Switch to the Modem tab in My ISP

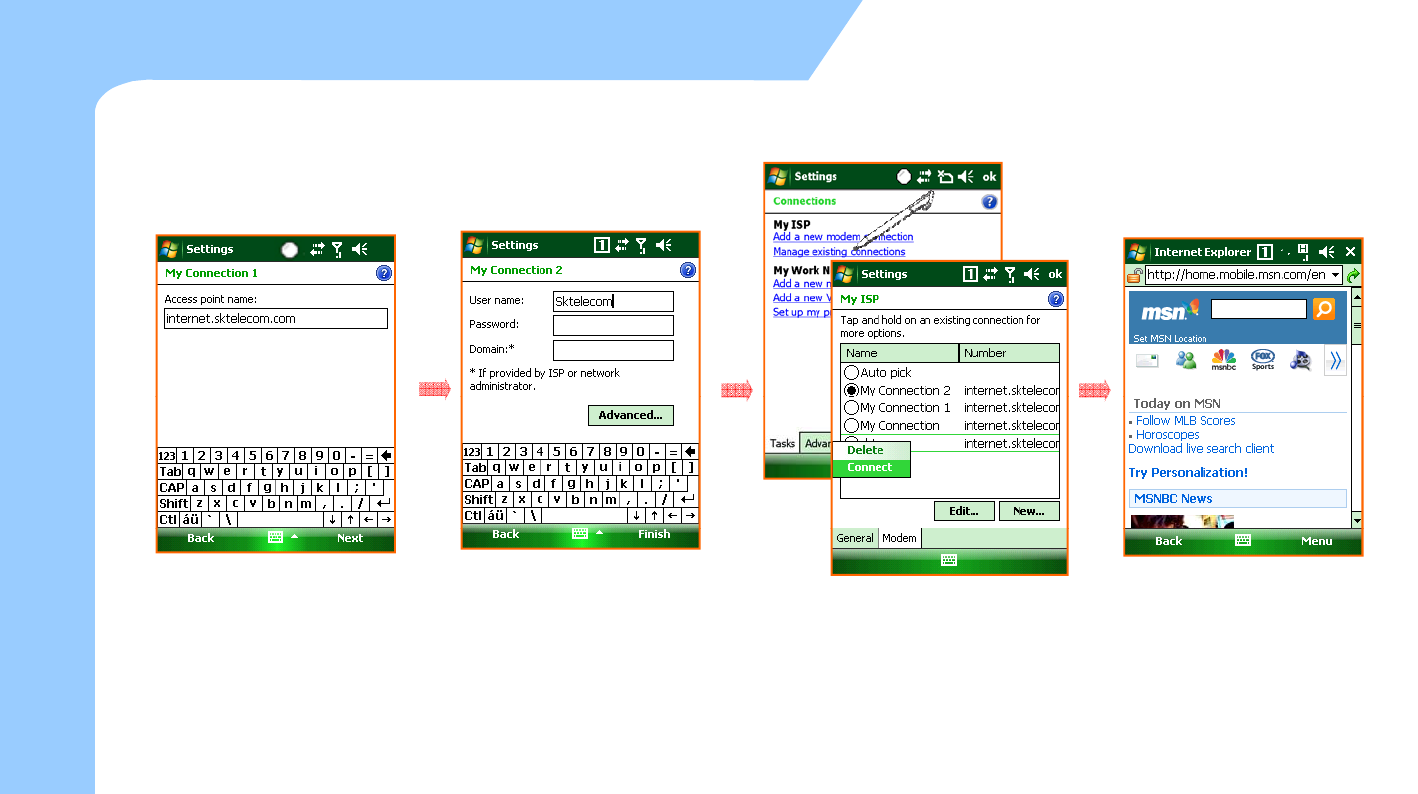pos(899,538)
